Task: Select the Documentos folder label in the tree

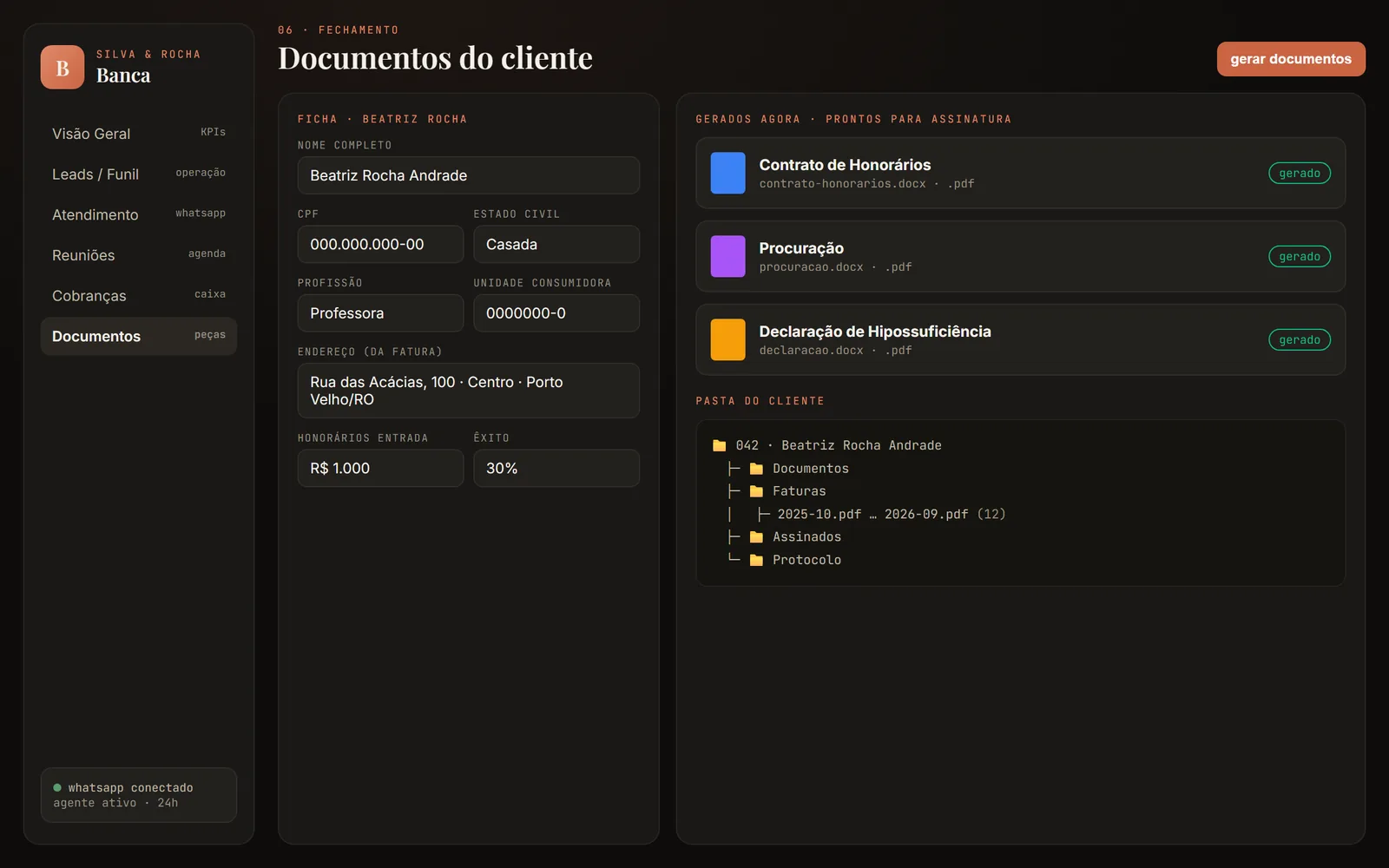Action: tap(811, 469)
